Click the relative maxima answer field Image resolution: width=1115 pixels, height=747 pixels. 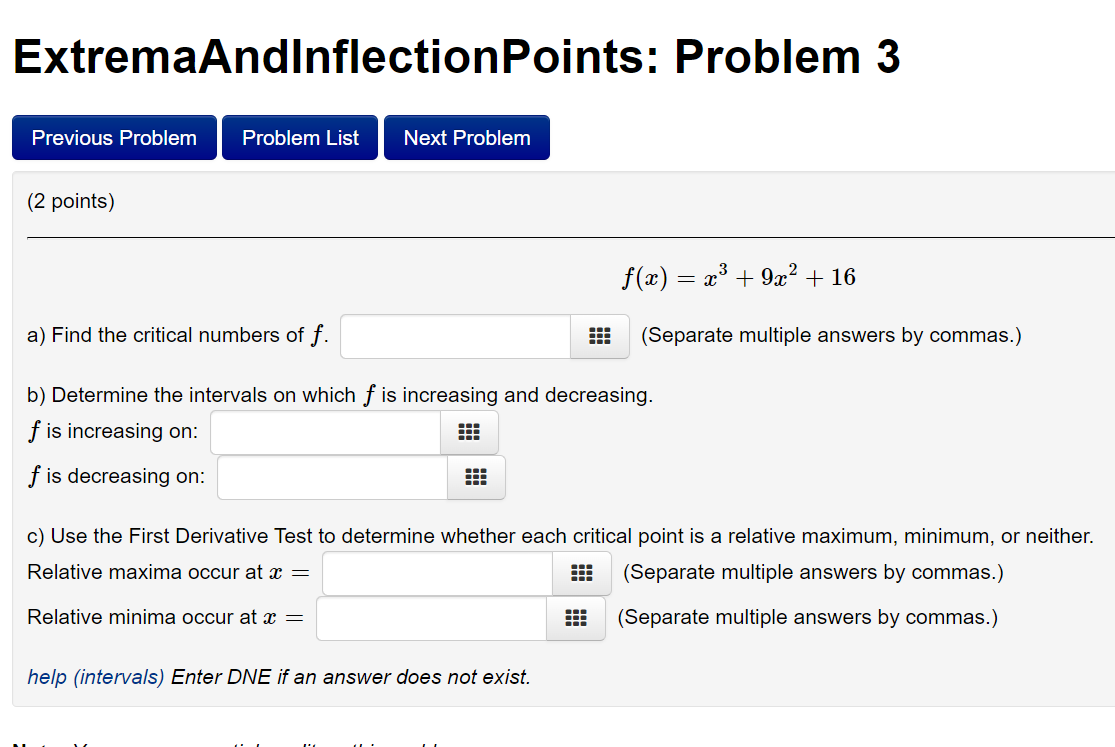tap(437, 573)
